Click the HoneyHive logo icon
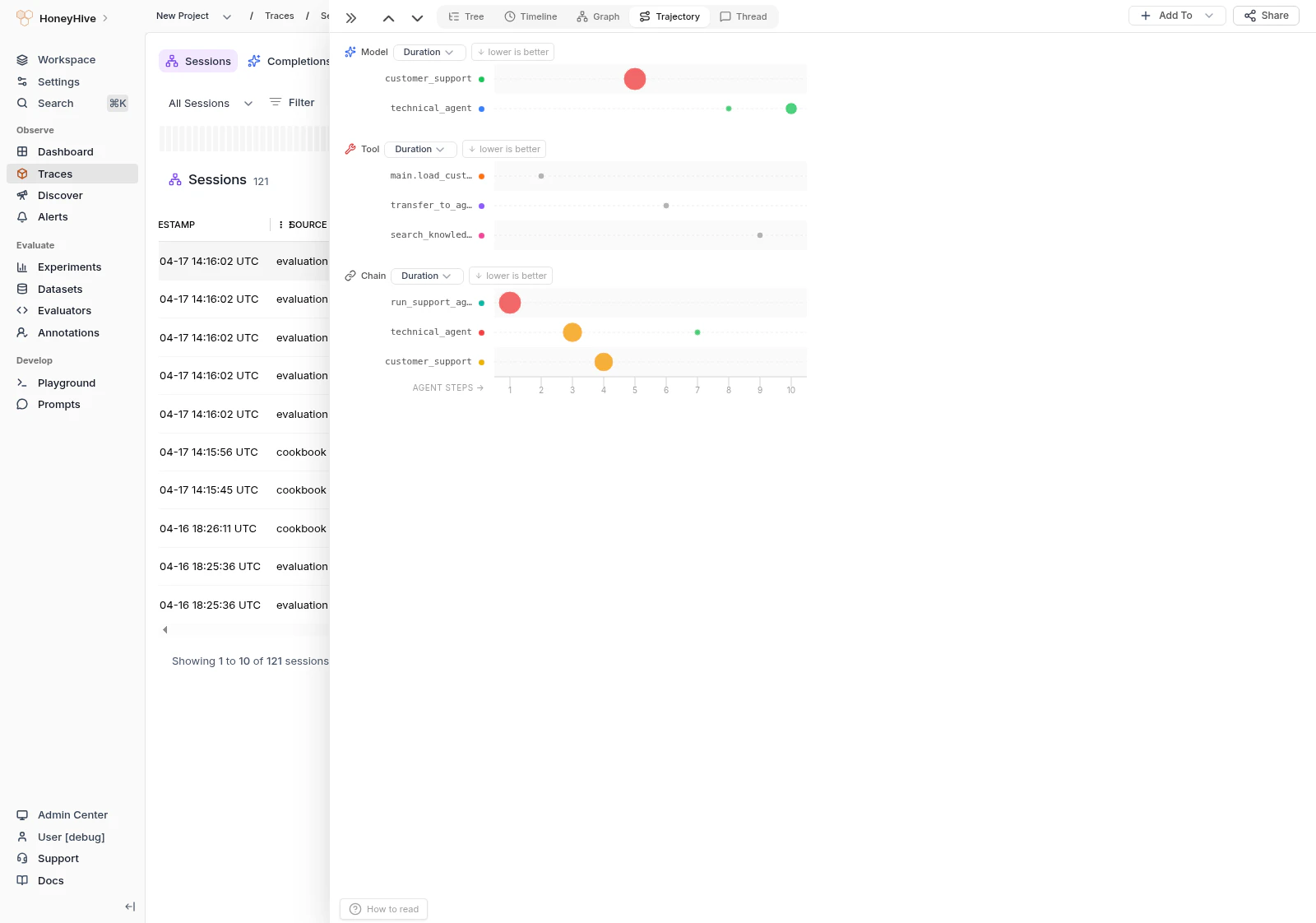This screenshot has height=923, width=1316. point(25,18)
